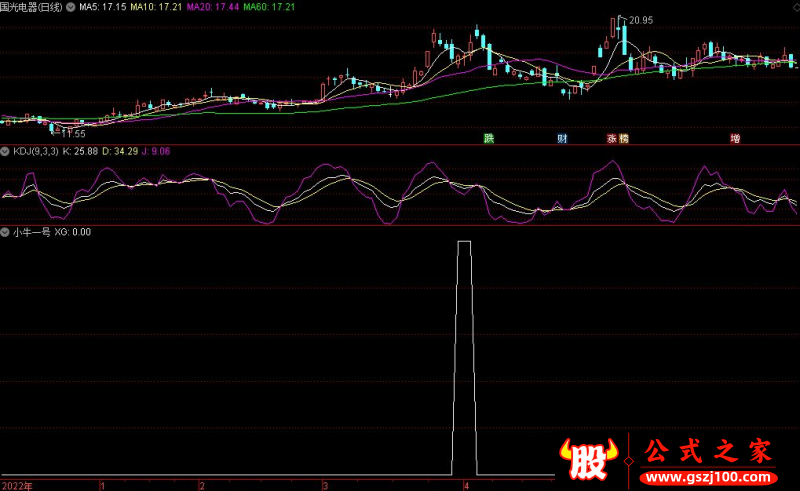800x491 pixels.
Task: Click the KDJ(9,3,3) indicator name
Action: tap(35, 151)
